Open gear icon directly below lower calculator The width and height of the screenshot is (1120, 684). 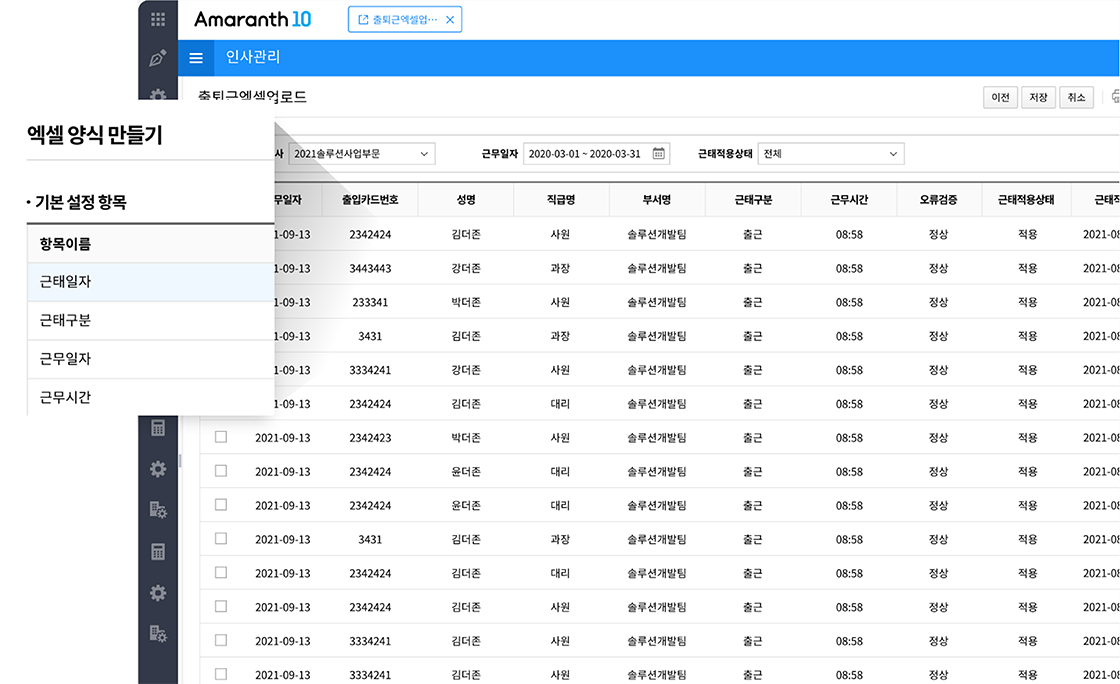pos(158,593)
